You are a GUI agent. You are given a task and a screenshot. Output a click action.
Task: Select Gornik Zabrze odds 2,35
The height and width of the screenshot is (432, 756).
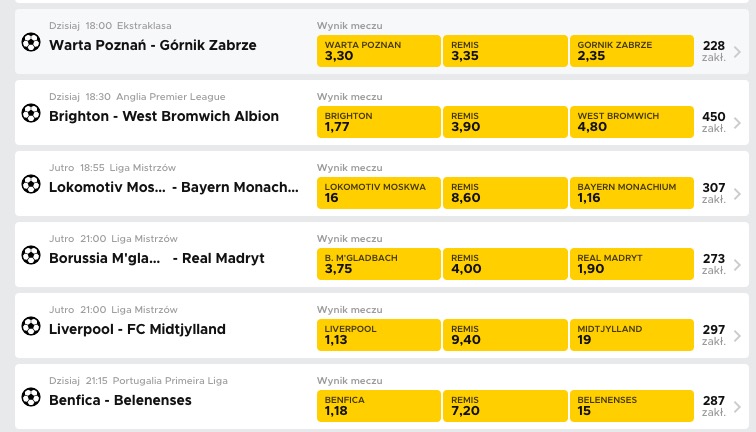tap(632, 51)
